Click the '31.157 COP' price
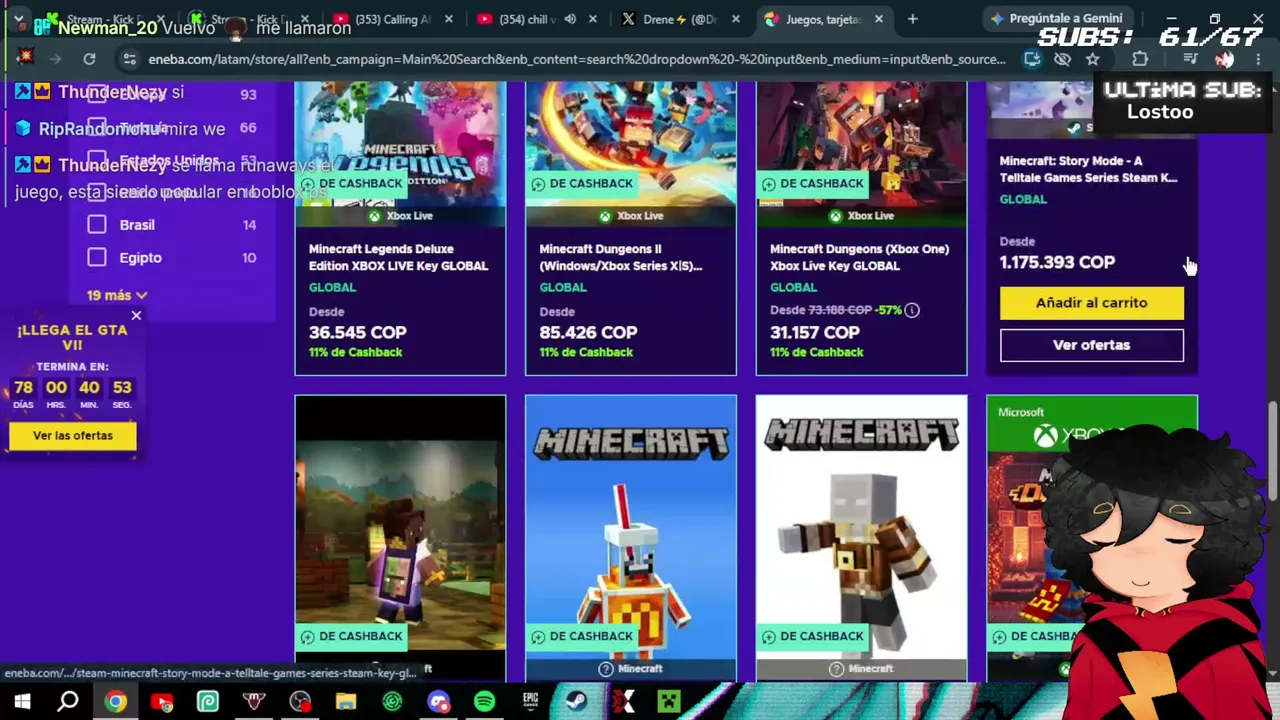Screen dimensions: 1280x720 [x=814, y=333]
